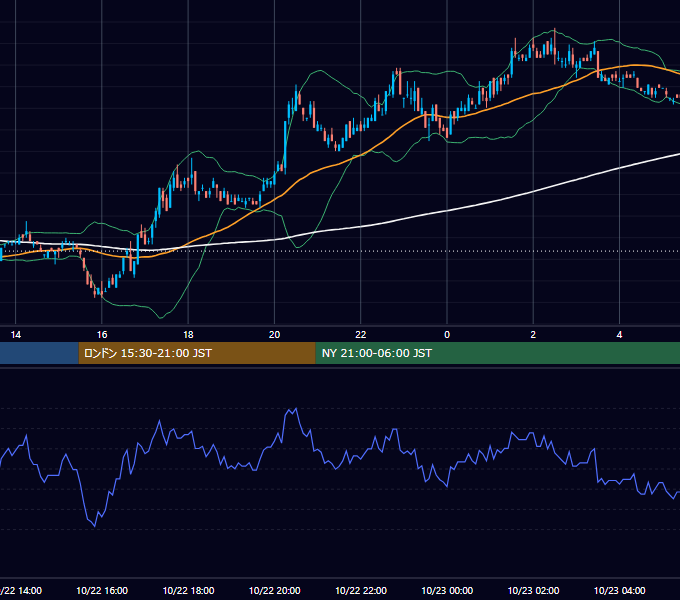Click the 22 hour axis label
680x600 pixels.
361,335
